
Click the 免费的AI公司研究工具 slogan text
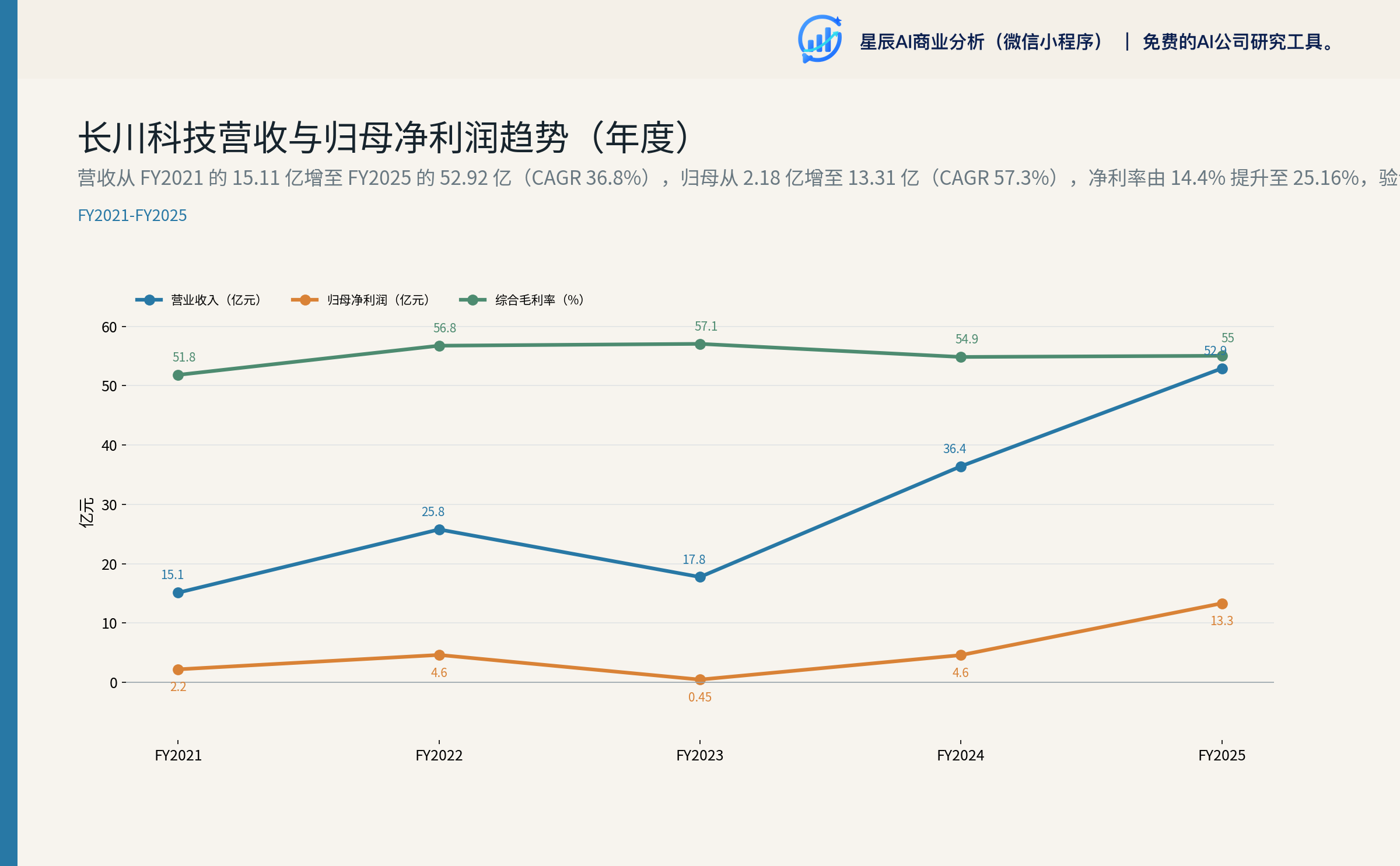pyautogui.click(x=1238, y=42)
